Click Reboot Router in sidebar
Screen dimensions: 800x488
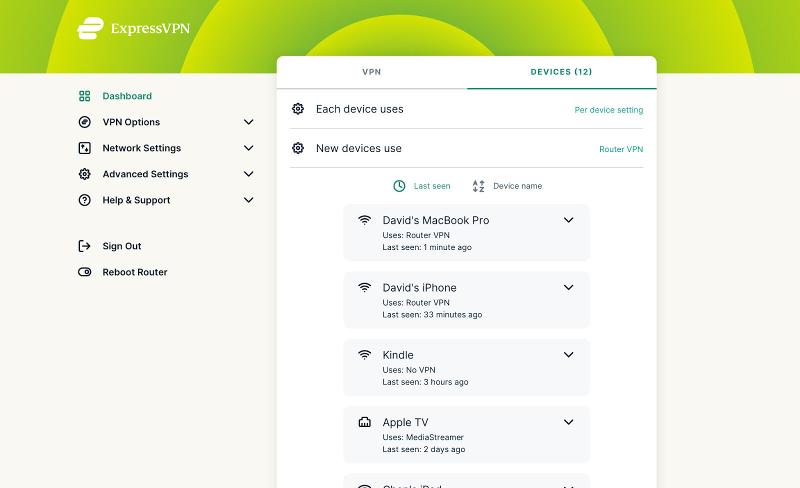pos(135,272)
